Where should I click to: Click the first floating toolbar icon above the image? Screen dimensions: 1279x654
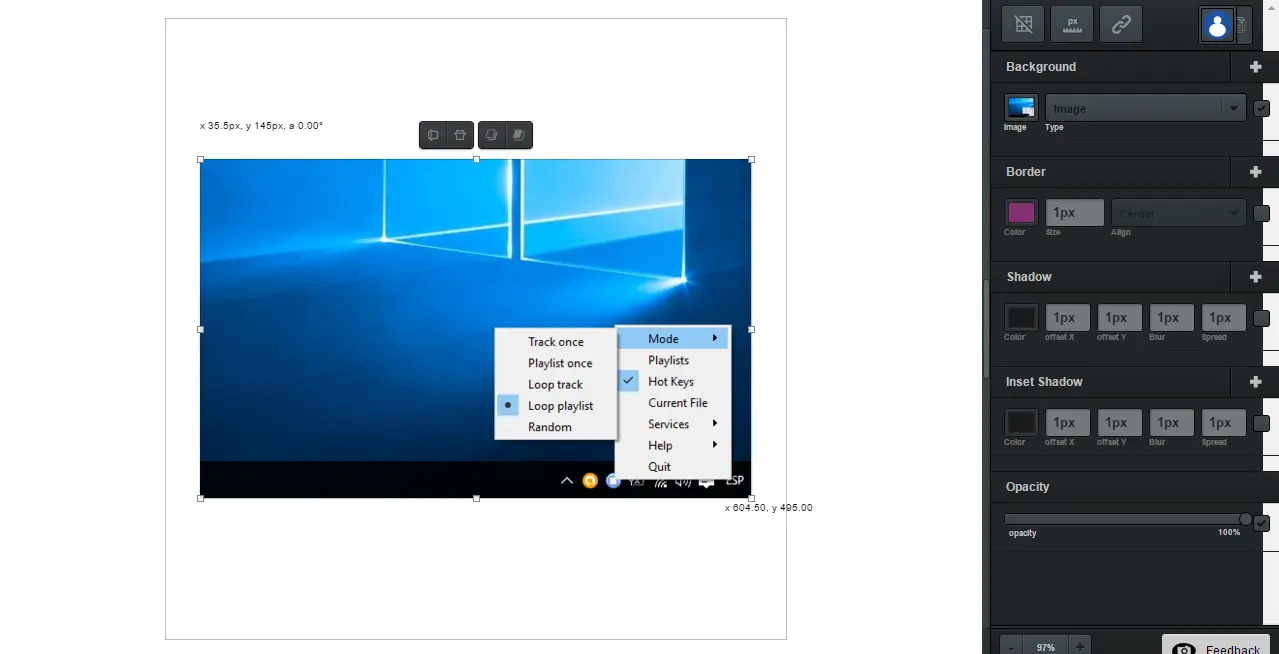(x=433, y=135)
